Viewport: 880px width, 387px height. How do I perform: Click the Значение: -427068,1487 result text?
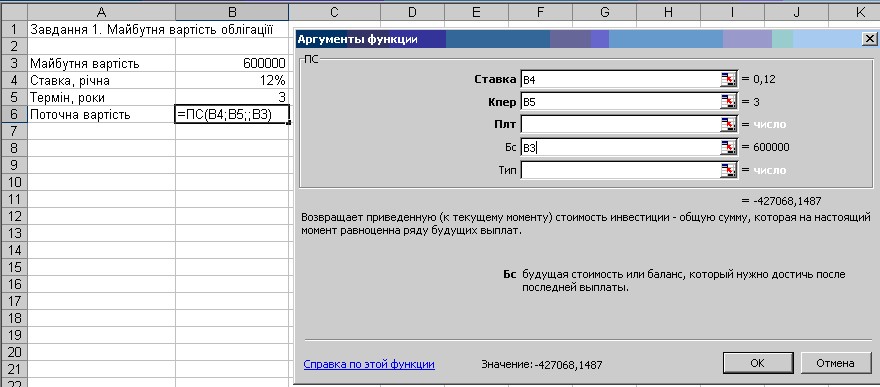point(542,365)
